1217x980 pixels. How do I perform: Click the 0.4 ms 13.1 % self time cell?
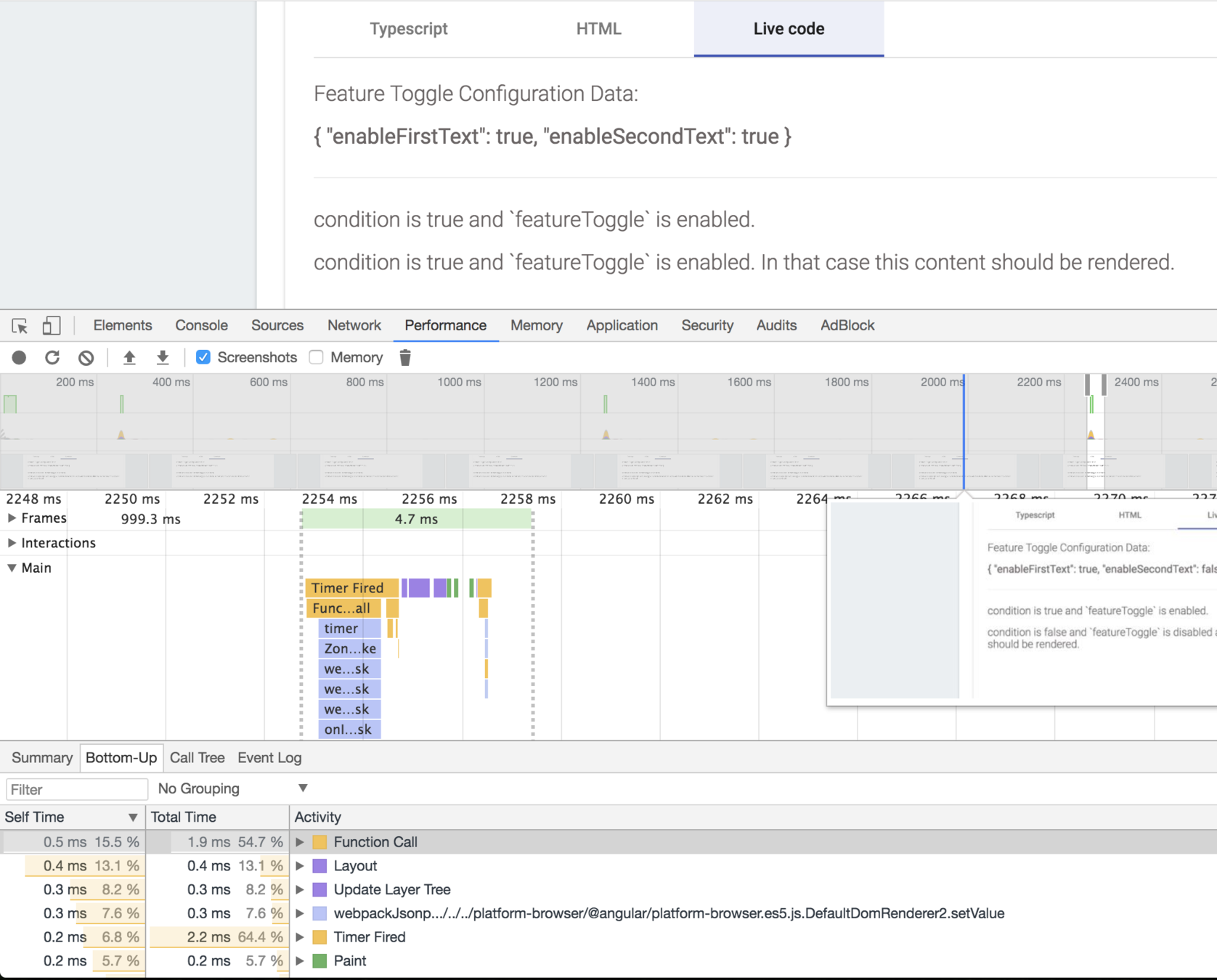[x=73, y=866]
